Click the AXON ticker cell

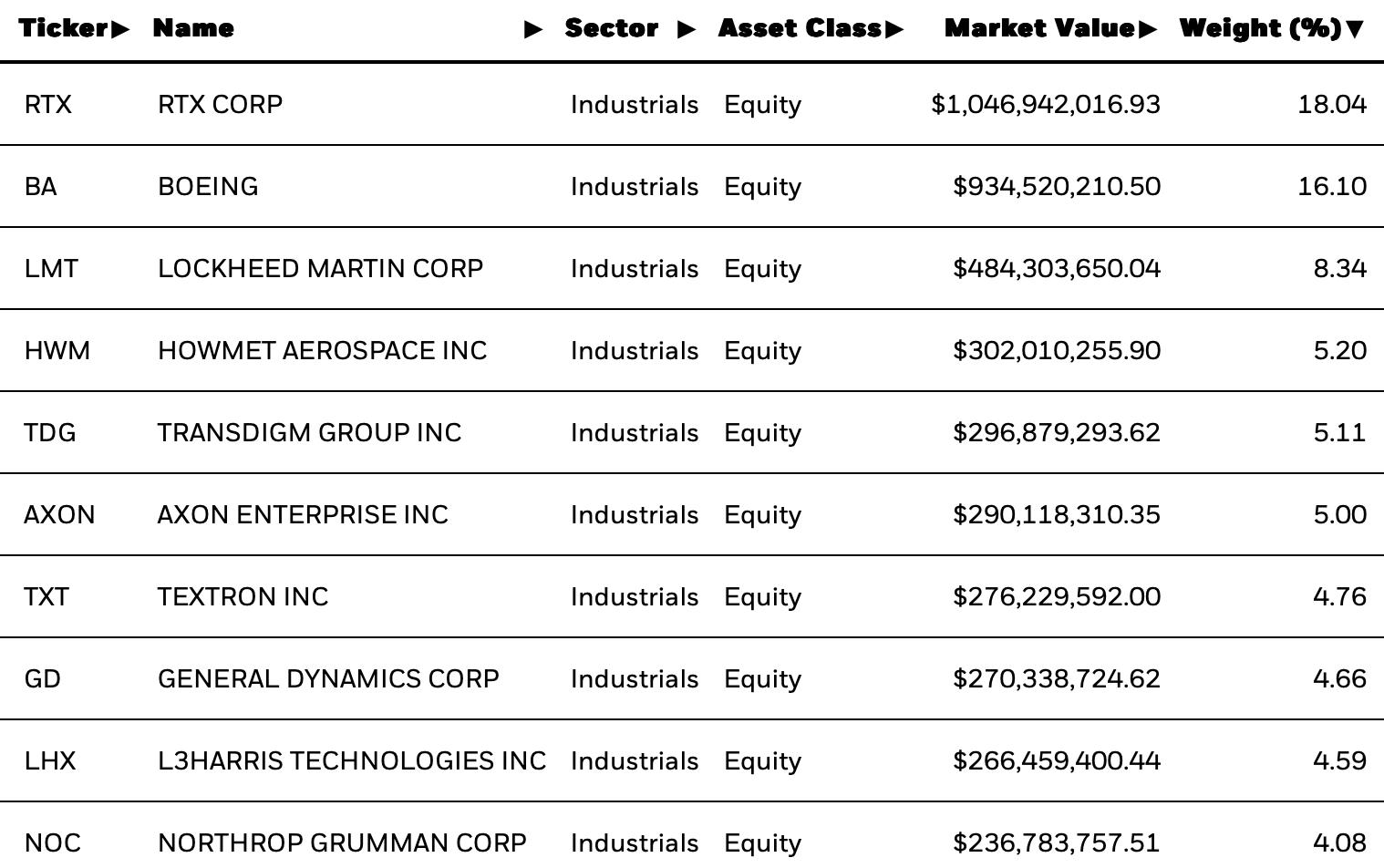pyautogui.click(x=59, y=515)
